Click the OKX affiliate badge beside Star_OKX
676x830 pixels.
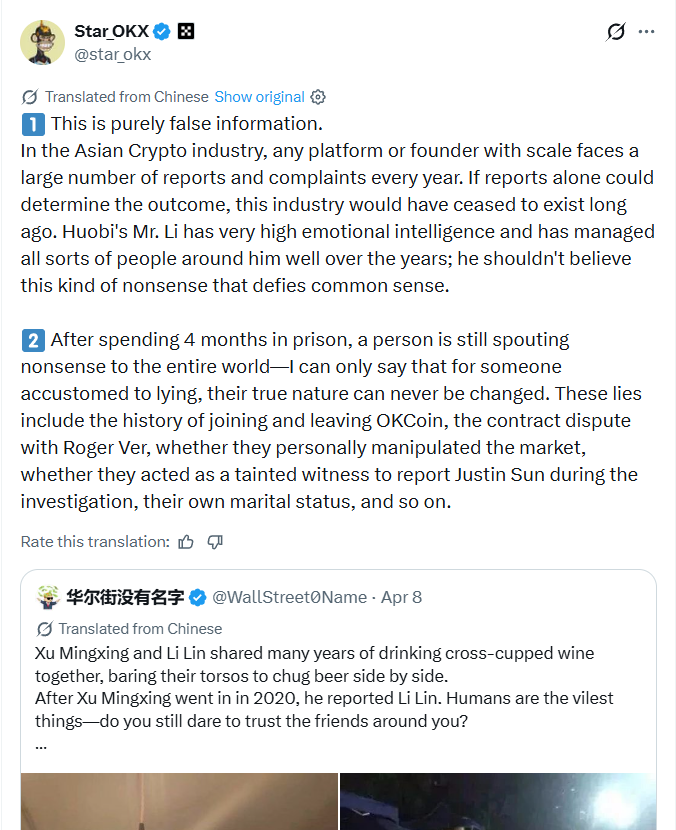[185, 31]
